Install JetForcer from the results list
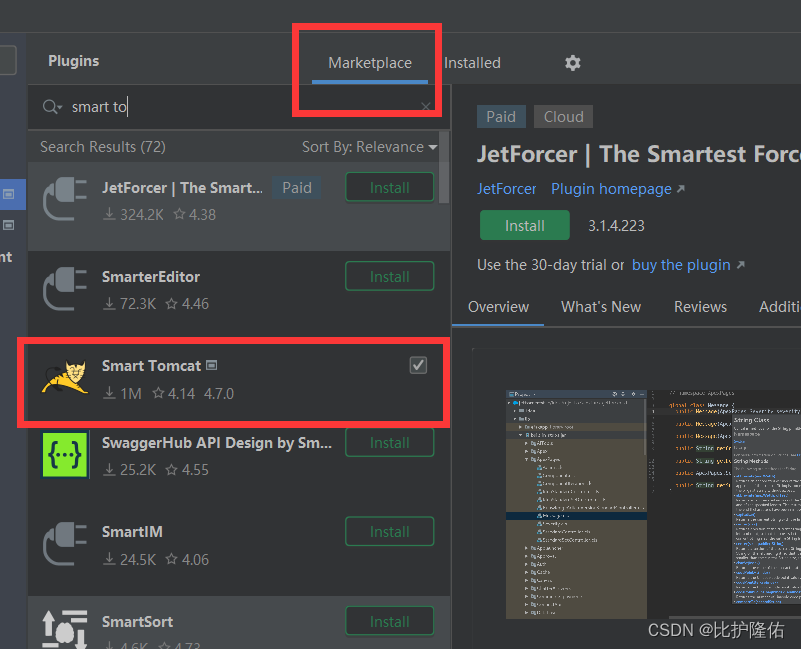This screenshot has height=649, width=801. [390, 188]
